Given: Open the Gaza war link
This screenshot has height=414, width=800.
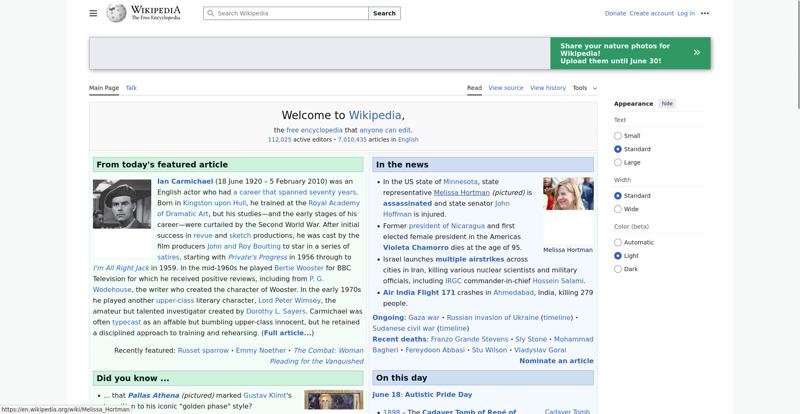Looking at the screenshot, I should tap(423, 318).
